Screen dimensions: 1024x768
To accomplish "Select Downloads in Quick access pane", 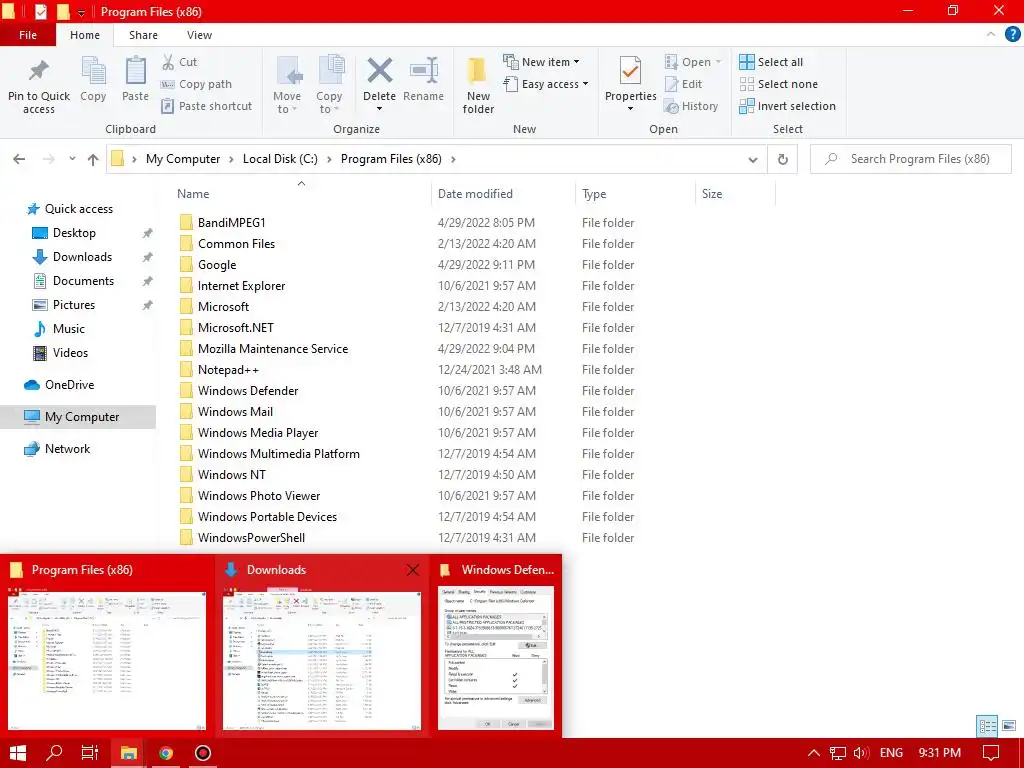I will (82, 257).
